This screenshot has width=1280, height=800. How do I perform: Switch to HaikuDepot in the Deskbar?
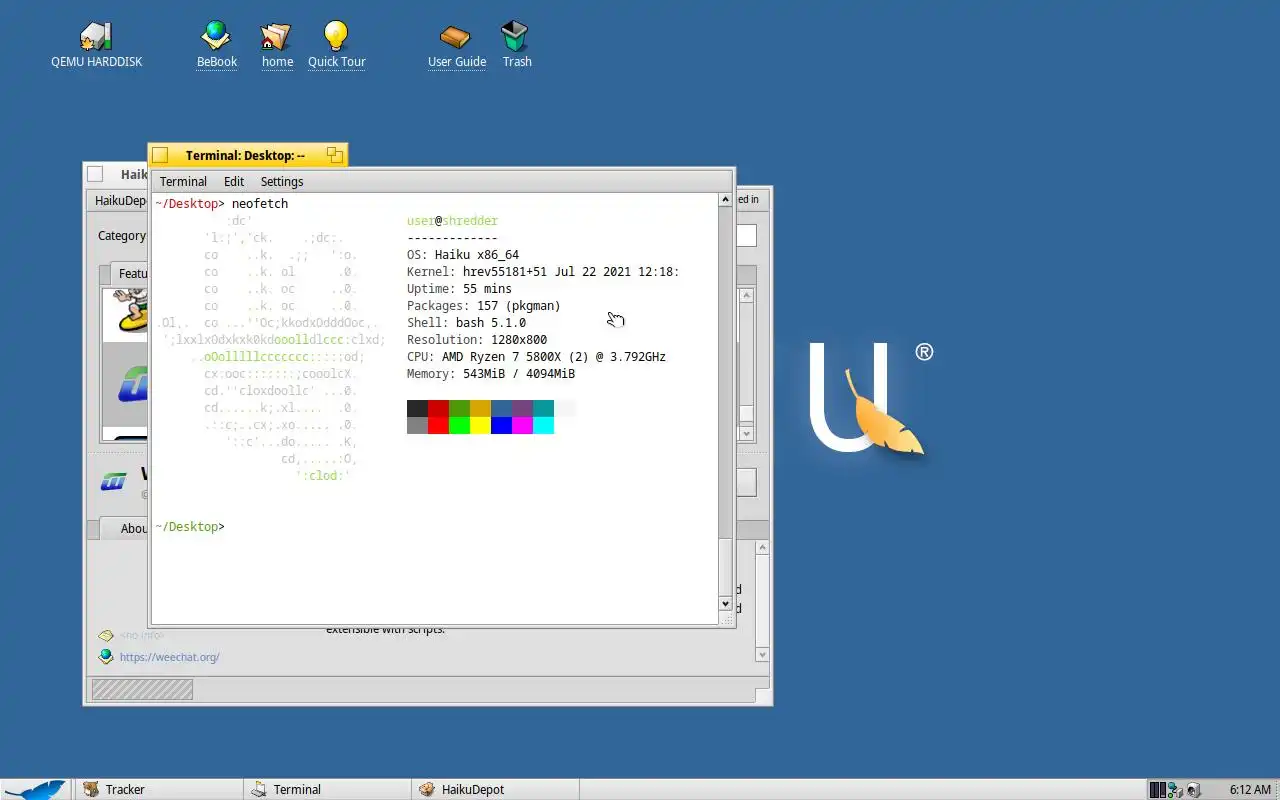coord(495,789)
